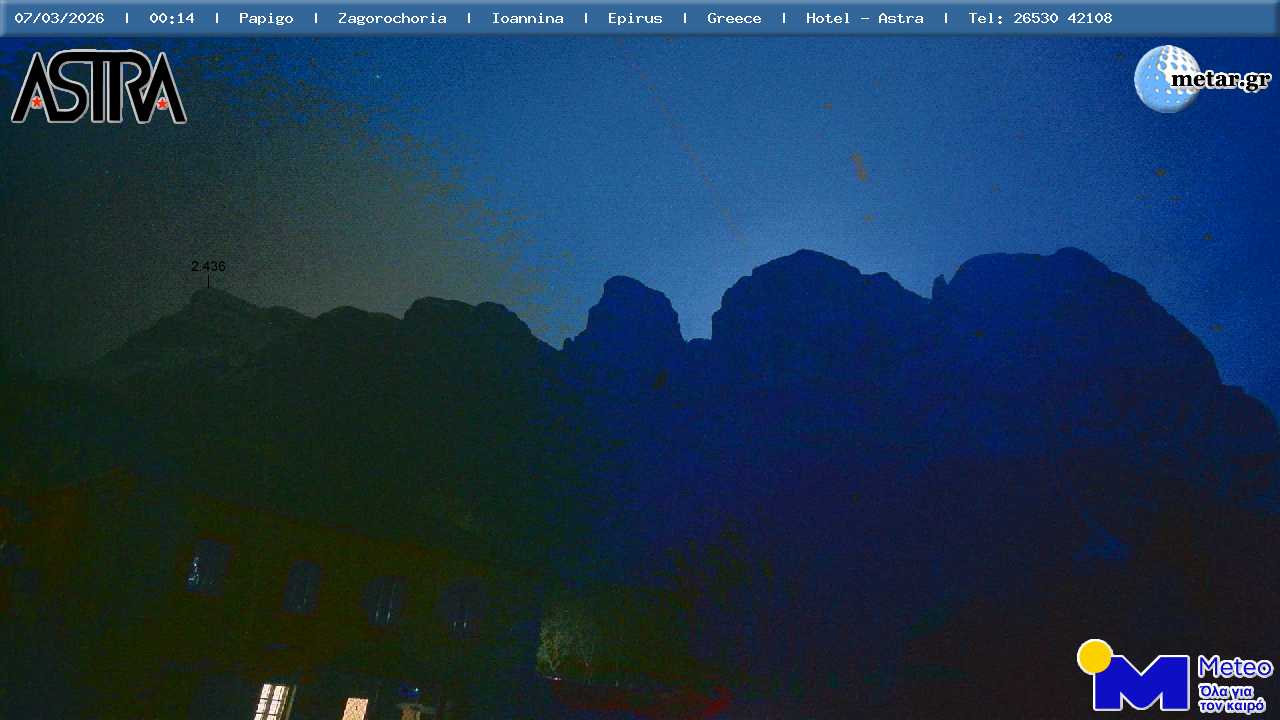Click the 00:14 timestamp in header

pyautogui.click(x=172, y=18)
